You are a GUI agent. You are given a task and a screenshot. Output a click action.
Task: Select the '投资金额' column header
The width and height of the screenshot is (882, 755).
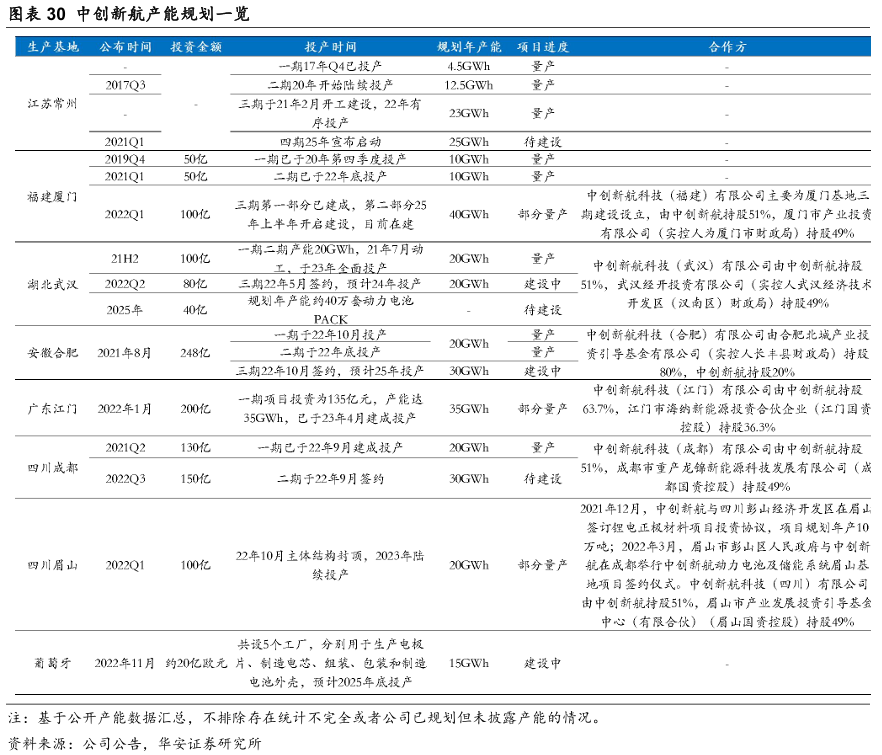(196, 47)
